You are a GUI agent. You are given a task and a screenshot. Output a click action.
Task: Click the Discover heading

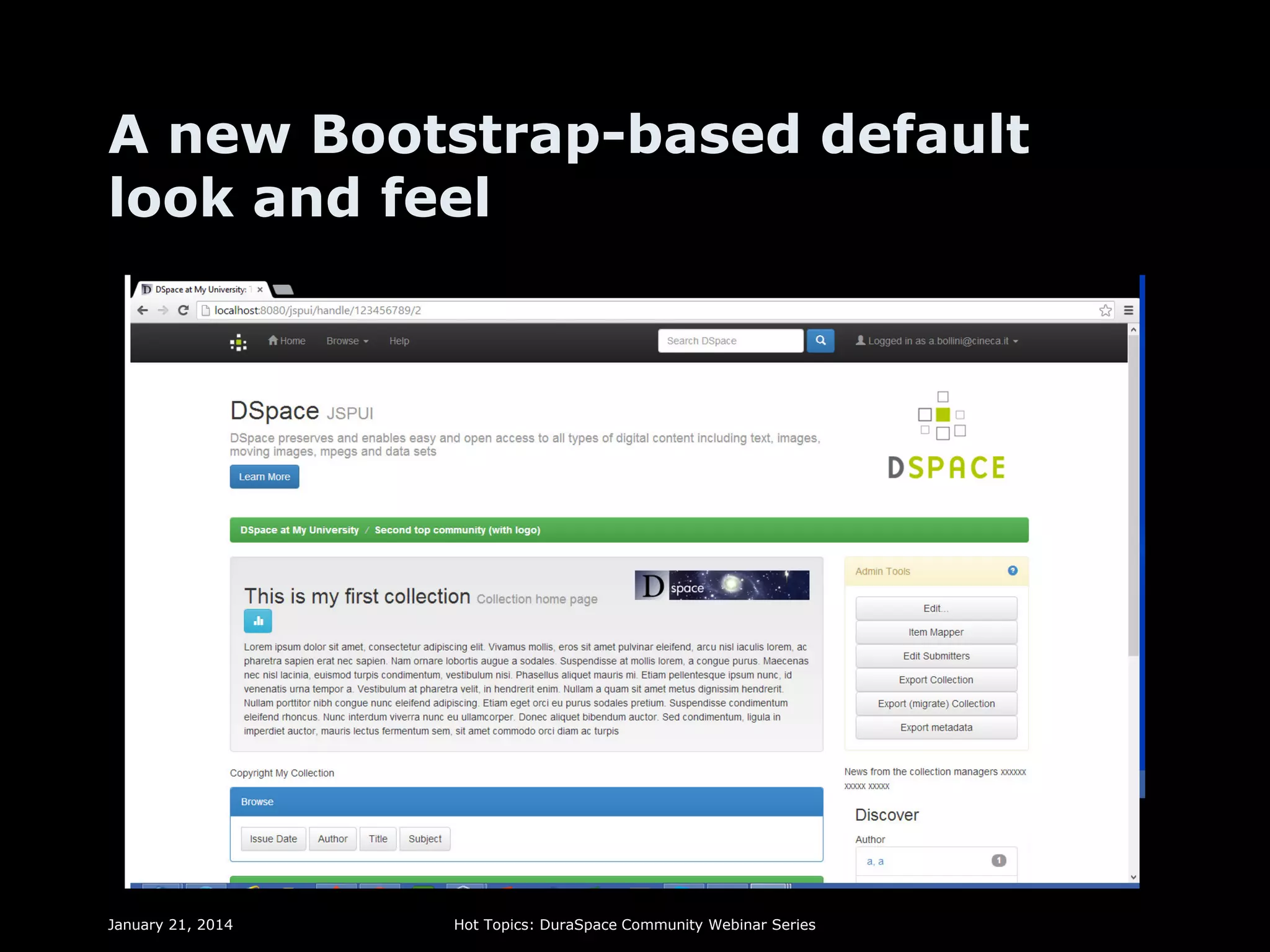coord(887,815)
